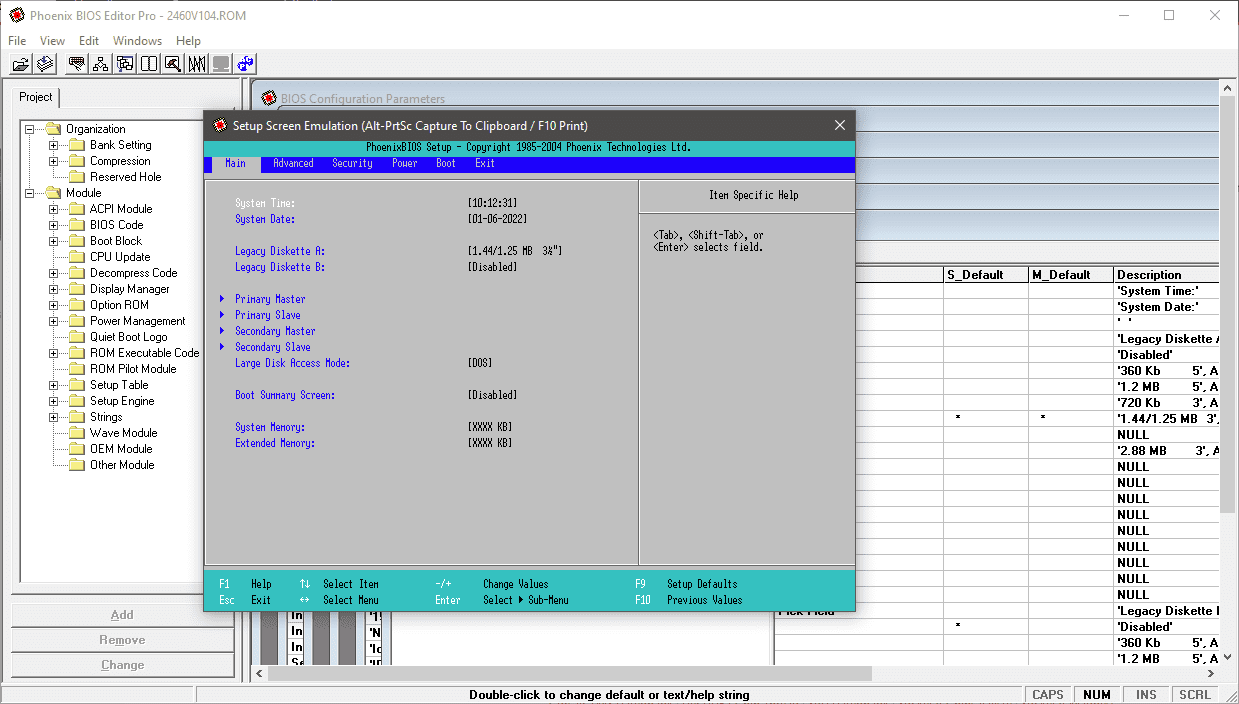Switch to the Security BIOS setup tab
1239x704 pixels.
coord(352,164)
